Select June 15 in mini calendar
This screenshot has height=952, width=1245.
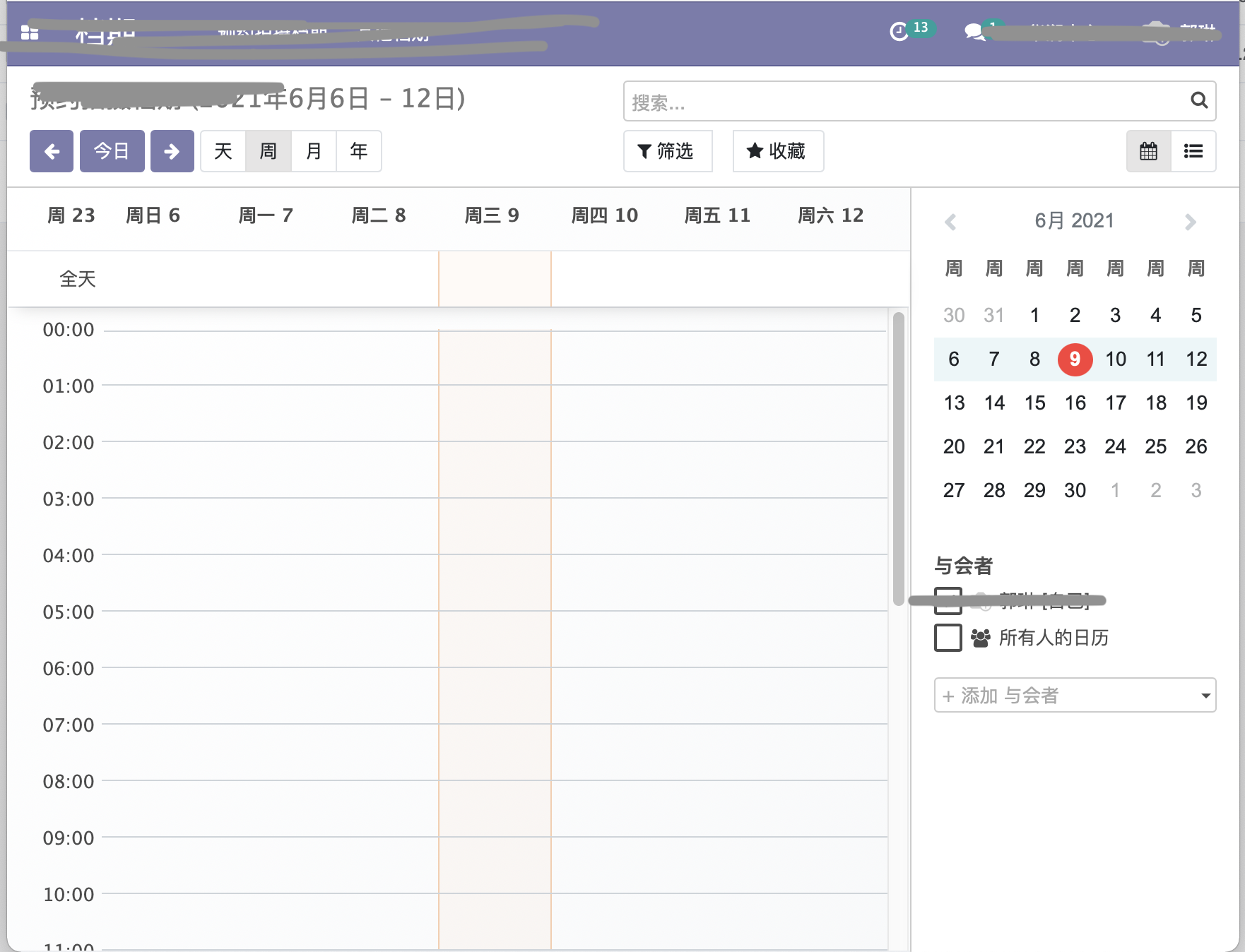pyautogui.click(x=1034, y=403)
